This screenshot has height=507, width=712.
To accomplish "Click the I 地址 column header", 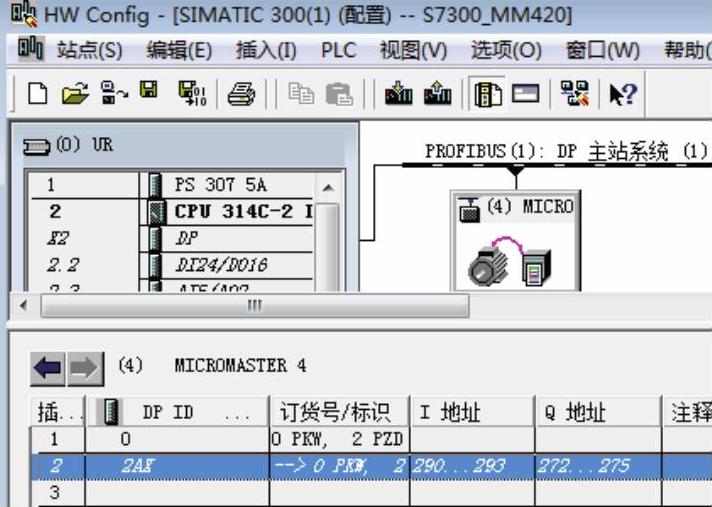I will pyautogui.click(x=472, y=412).
